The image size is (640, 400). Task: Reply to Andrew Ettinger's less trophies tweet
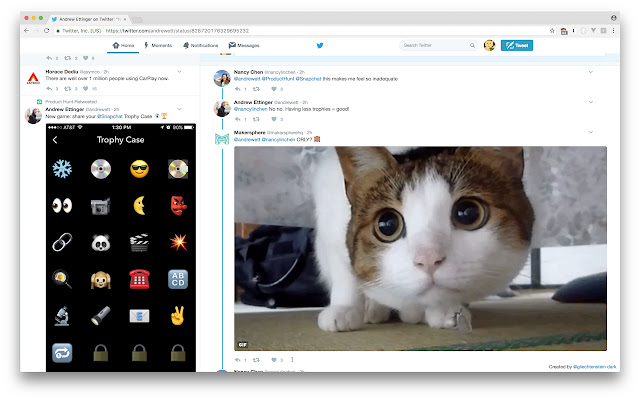238,119
